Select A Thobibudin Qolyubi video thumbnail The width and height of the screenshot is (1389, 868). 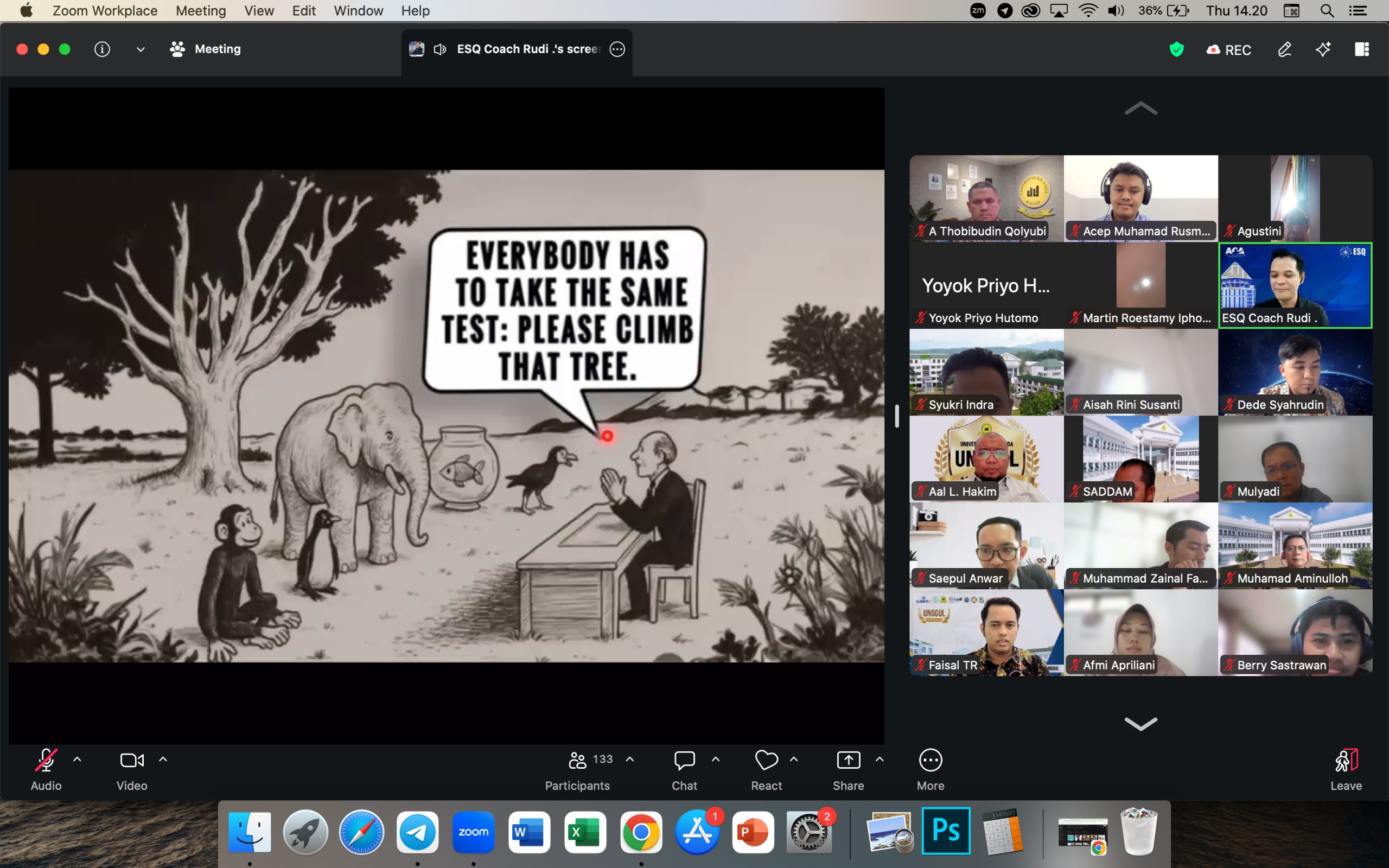click(986, 198)
